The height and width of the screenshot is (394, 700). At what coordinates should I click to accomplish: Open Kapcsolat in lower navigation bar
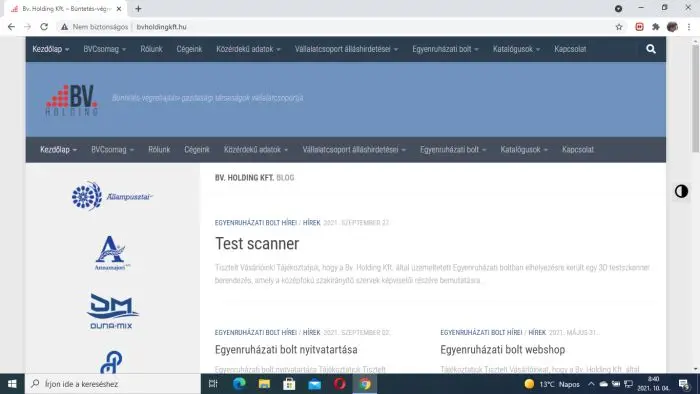(578, 149)
